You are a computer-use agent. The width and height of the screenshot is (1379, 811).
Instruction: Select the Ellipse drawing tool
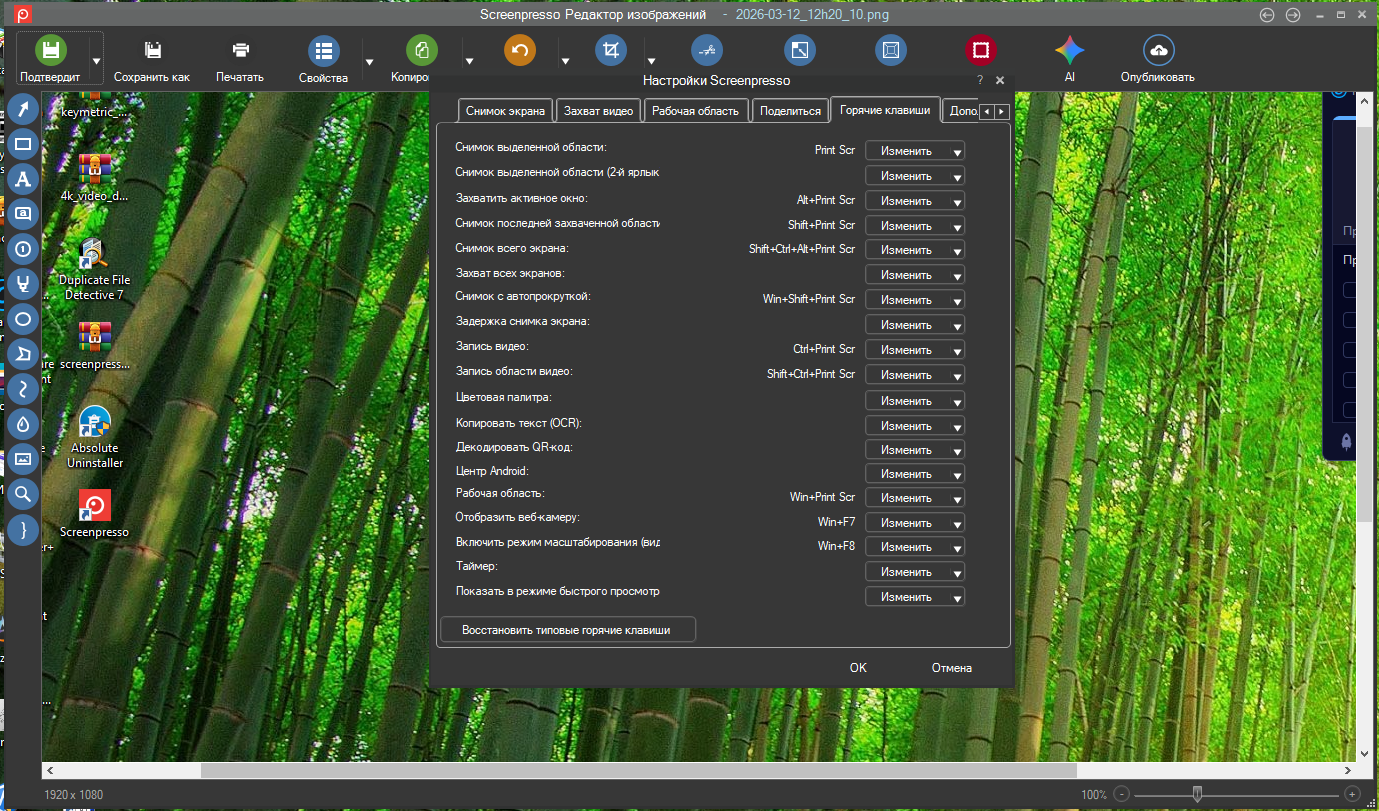[x=23, y=319]
